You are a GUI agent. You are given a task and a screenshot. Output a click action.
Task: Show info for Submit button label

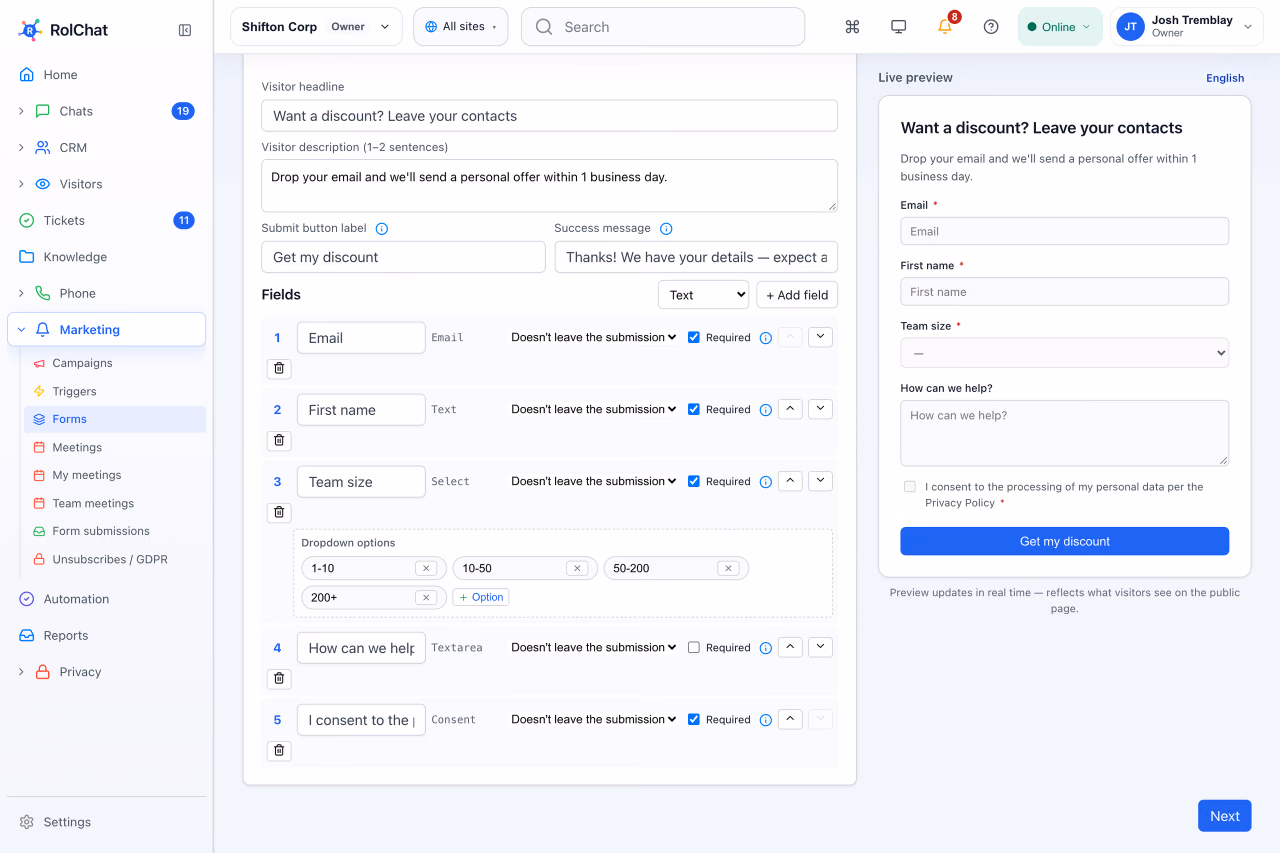click(381, 228)
